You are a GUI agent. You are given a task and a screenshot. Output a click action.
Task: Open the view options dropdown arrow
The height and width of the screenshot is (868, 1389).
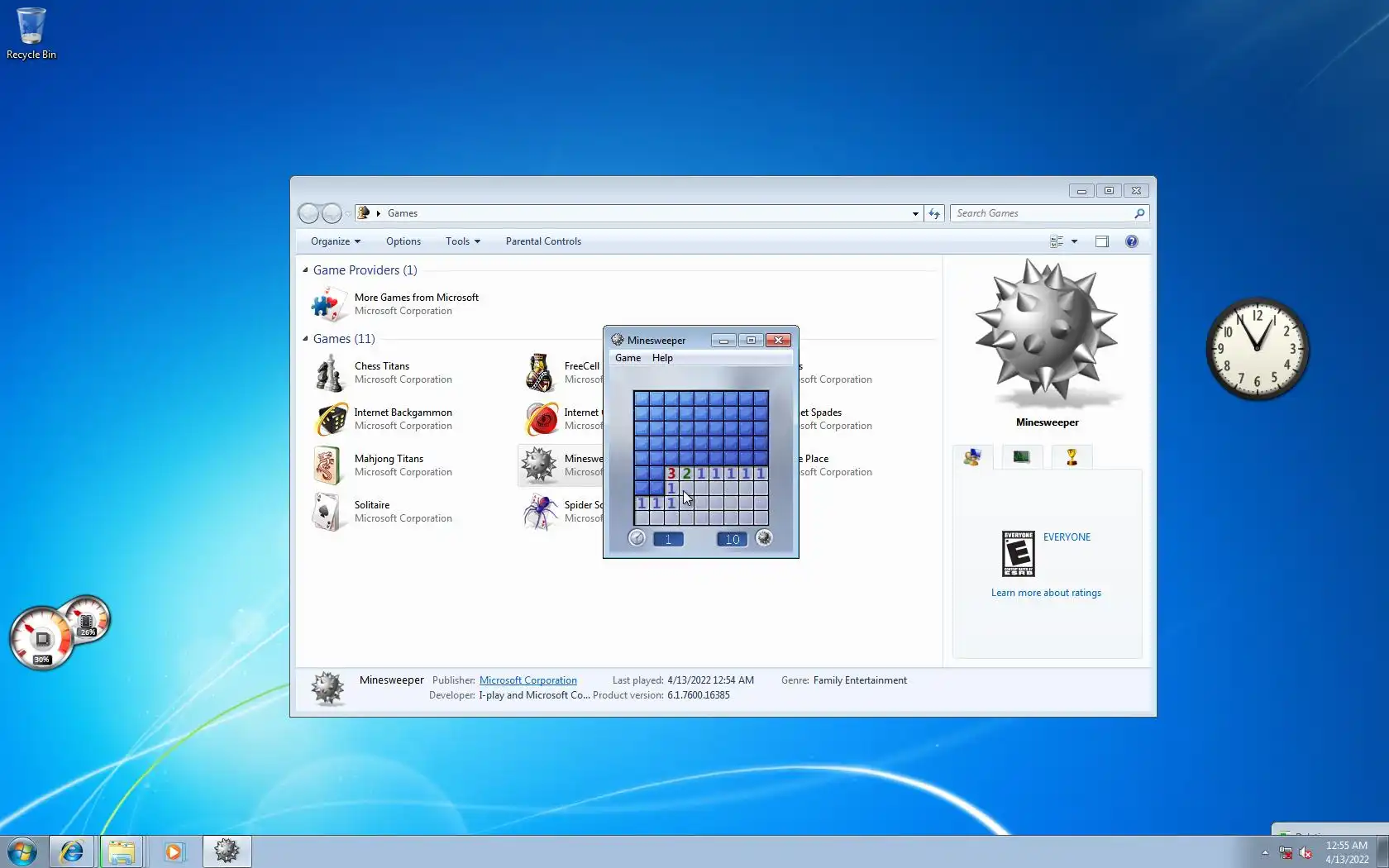pos(1074,241)
